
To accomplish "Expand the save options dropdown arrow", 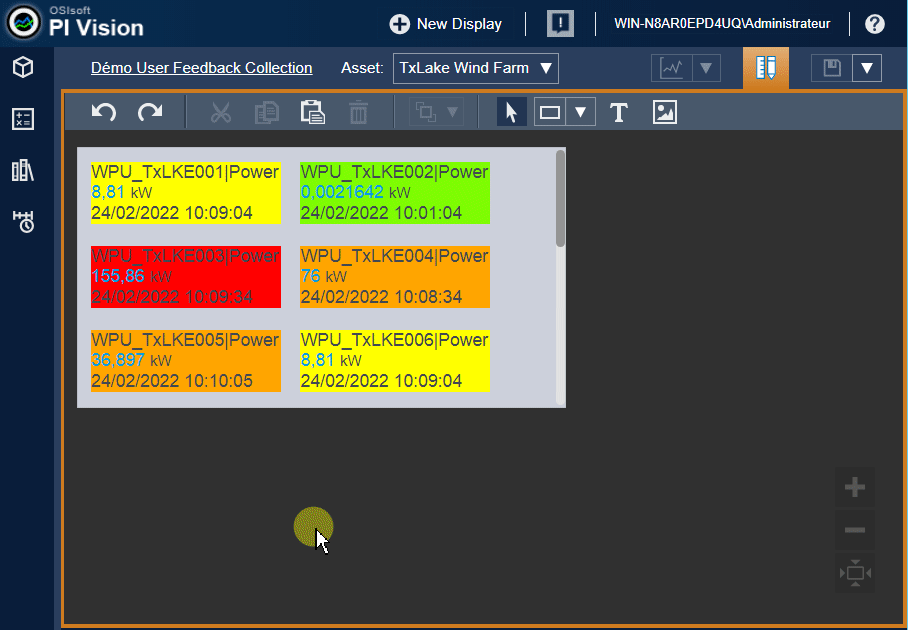I will 867,68.
